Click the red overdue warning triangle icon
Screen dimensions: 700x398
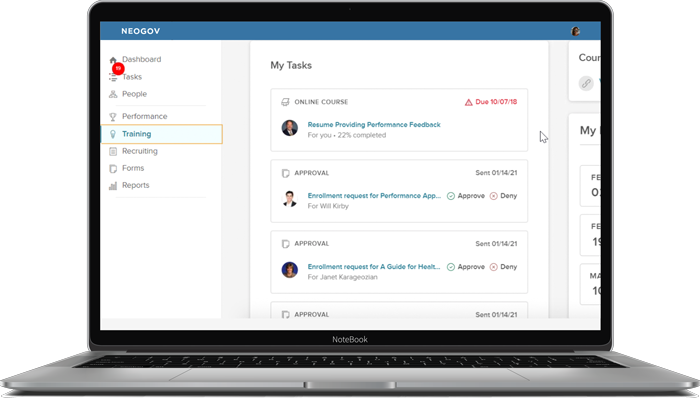468,102
